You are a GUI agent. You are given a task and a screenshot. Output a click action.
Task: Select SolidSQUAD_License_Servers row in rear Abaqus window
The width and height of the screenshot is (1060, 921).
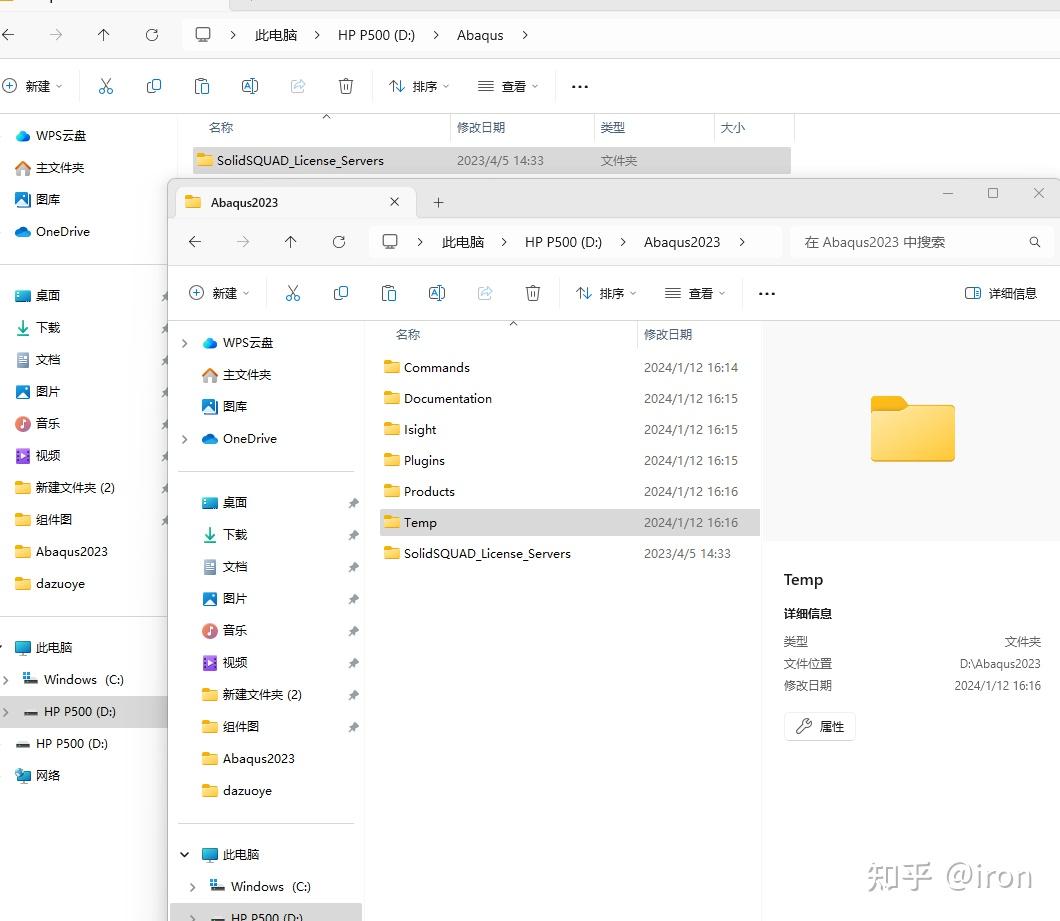[x=491, y=160]
